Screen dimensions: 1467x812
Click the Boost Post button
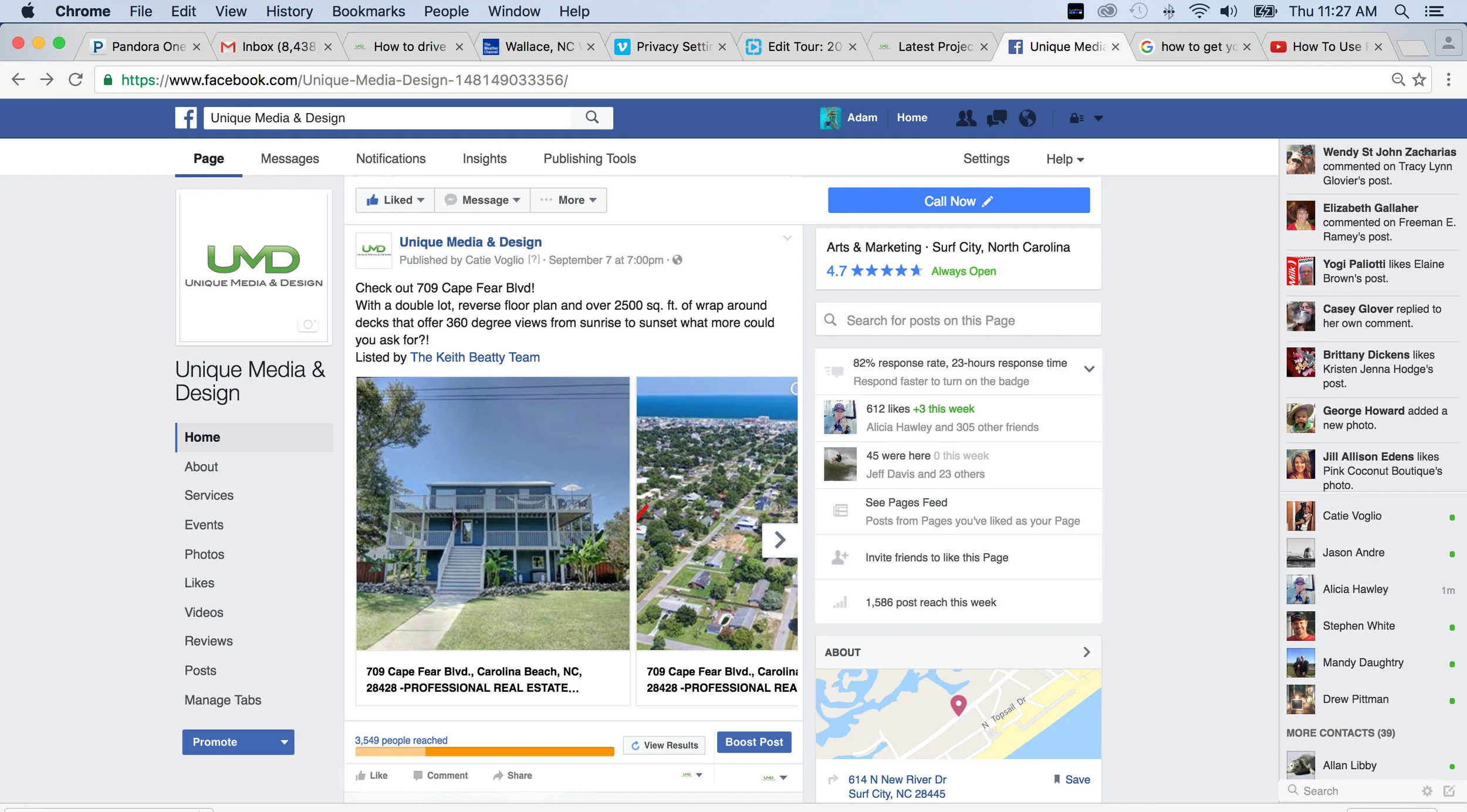754,742
